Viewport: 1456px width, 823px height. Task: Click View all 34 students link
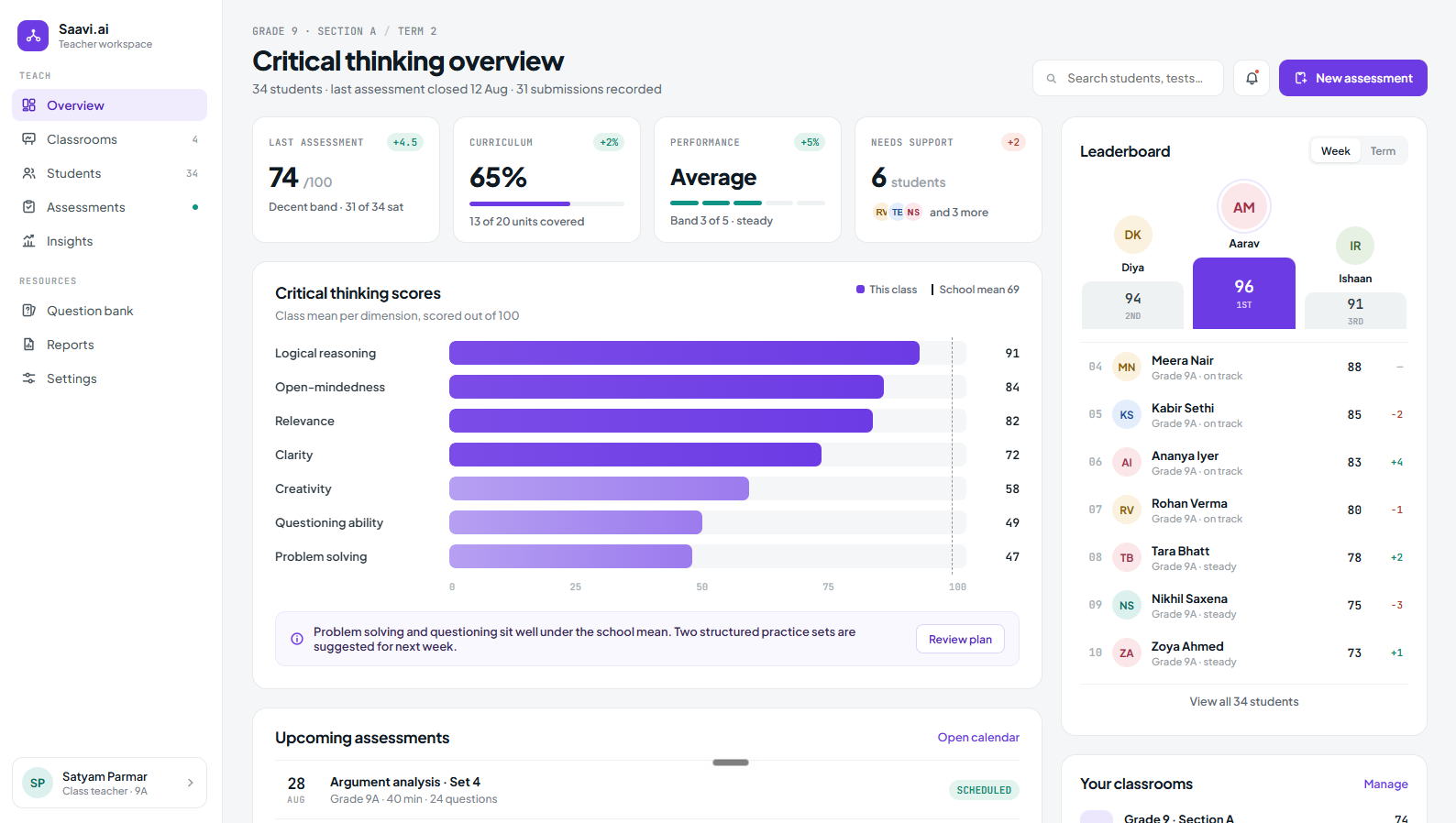[1244, 701]
